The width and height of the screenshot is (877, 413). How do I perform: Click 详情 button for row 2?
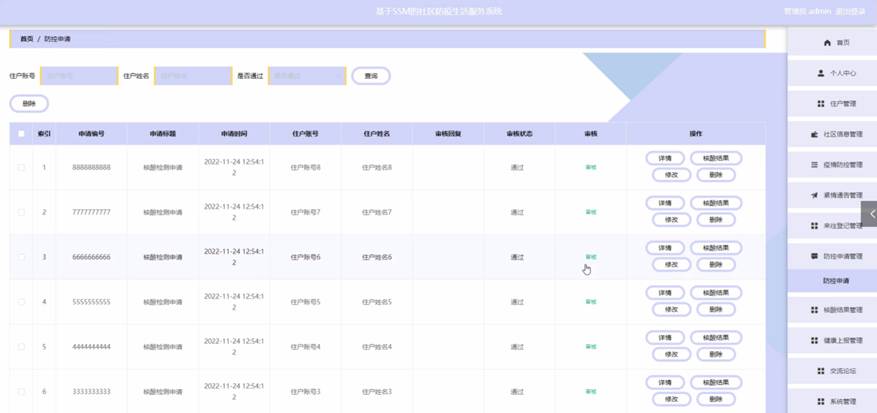point(665,203)
